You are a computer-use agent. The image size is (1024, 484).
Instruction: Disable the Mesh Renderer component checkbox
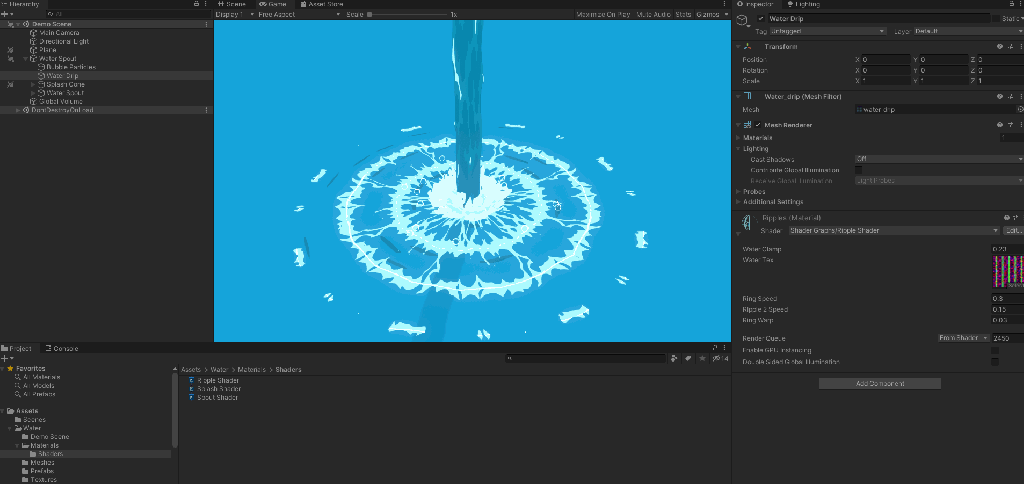click(758, 124)
